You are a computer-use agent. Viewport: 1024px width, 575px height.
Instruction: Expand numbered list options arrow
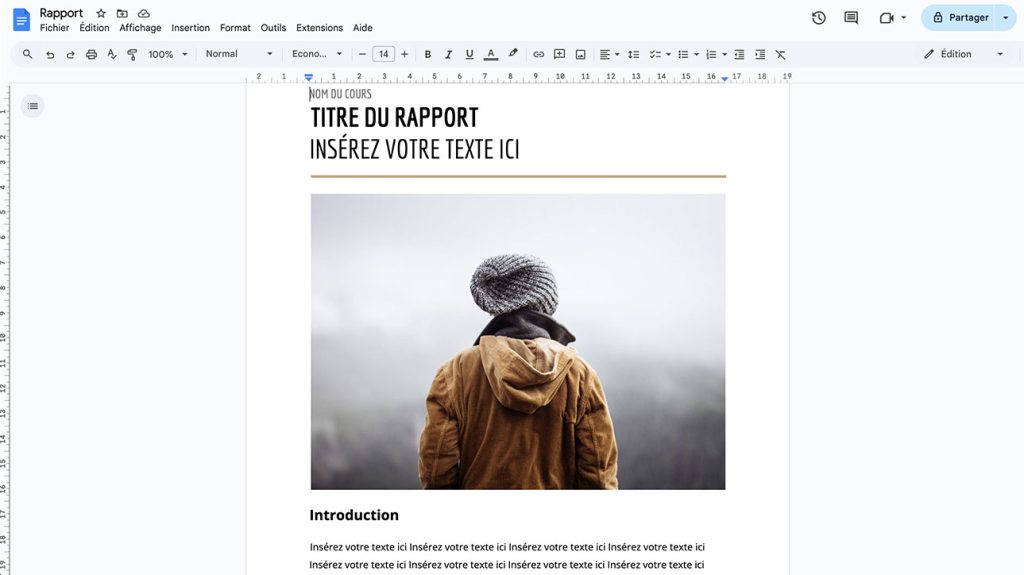[724, 54]
